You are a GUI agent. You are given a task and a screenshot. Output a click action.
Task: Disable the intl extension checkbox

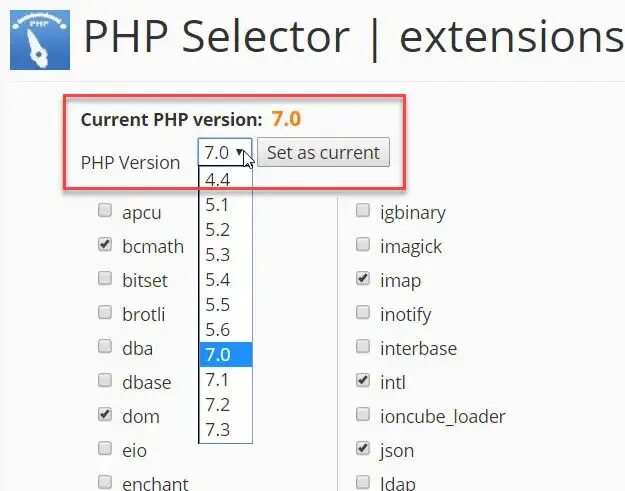click(363, 380)
